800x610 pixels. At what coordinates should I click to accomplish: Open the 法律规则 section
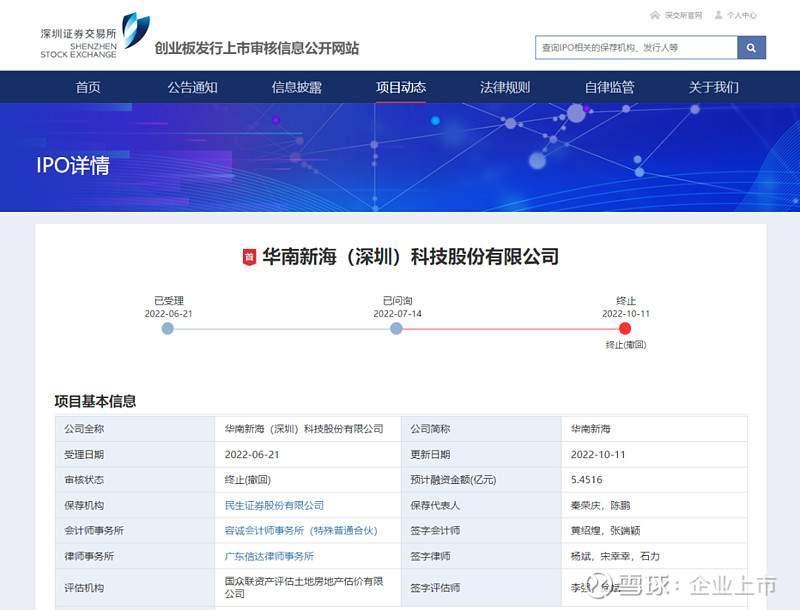point(504,88)
